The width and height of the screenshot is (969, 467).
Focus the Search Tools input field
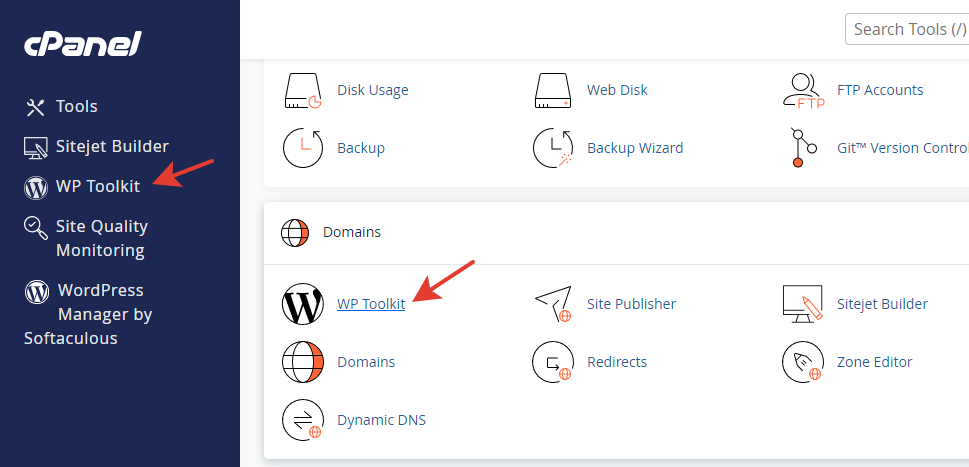[x=907, y=29]
